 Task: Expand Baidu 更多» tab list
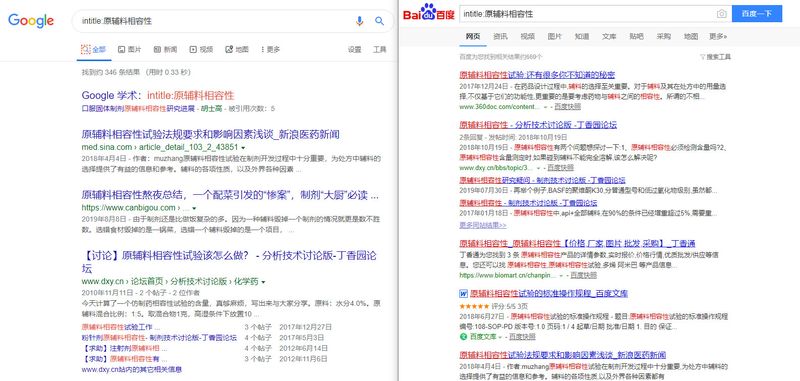(718, 36)
